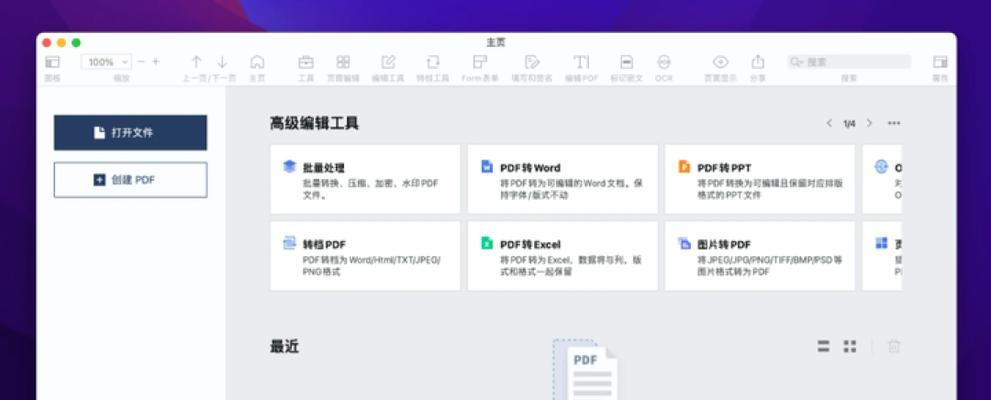Toggle the 属性 properties panel icon
991x400 pixels.
(x=940, y=62)
